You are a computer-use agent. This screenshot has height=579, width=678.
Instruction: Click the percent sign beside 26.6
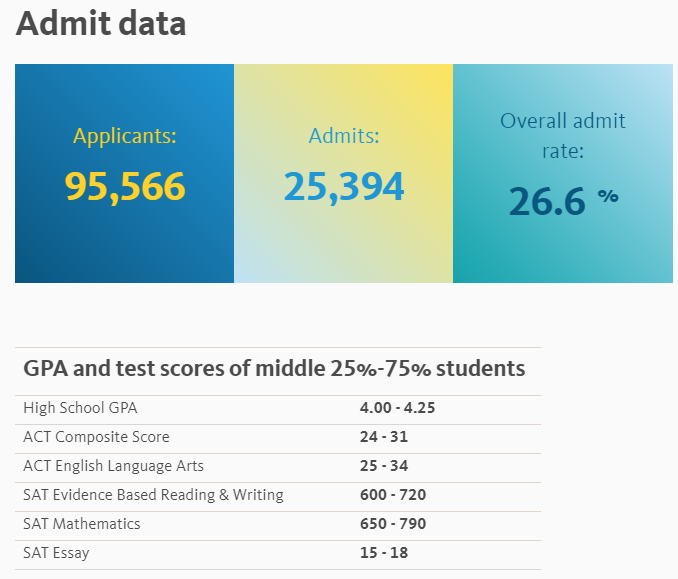608,196
